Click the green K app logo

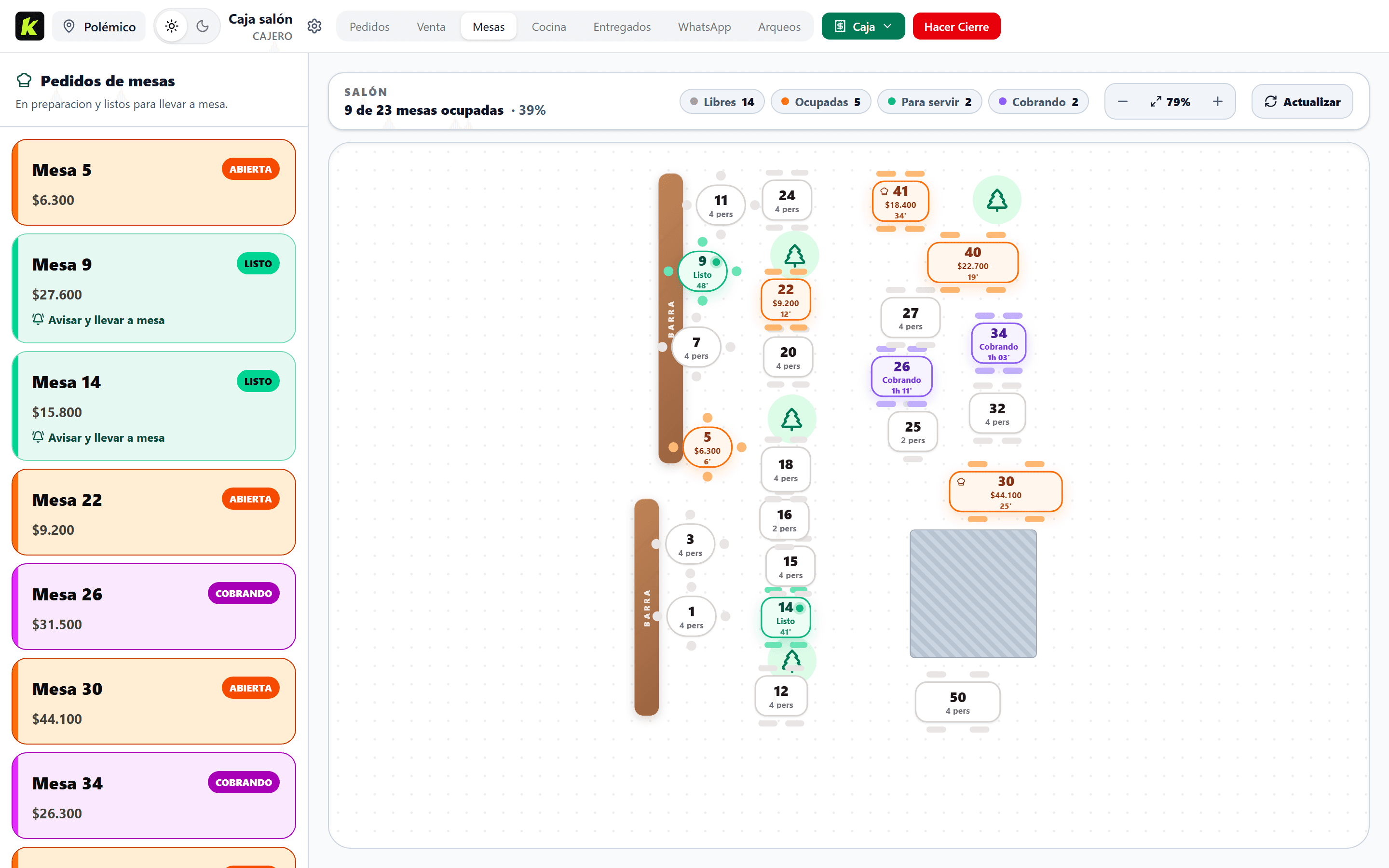tap(30, 27)
